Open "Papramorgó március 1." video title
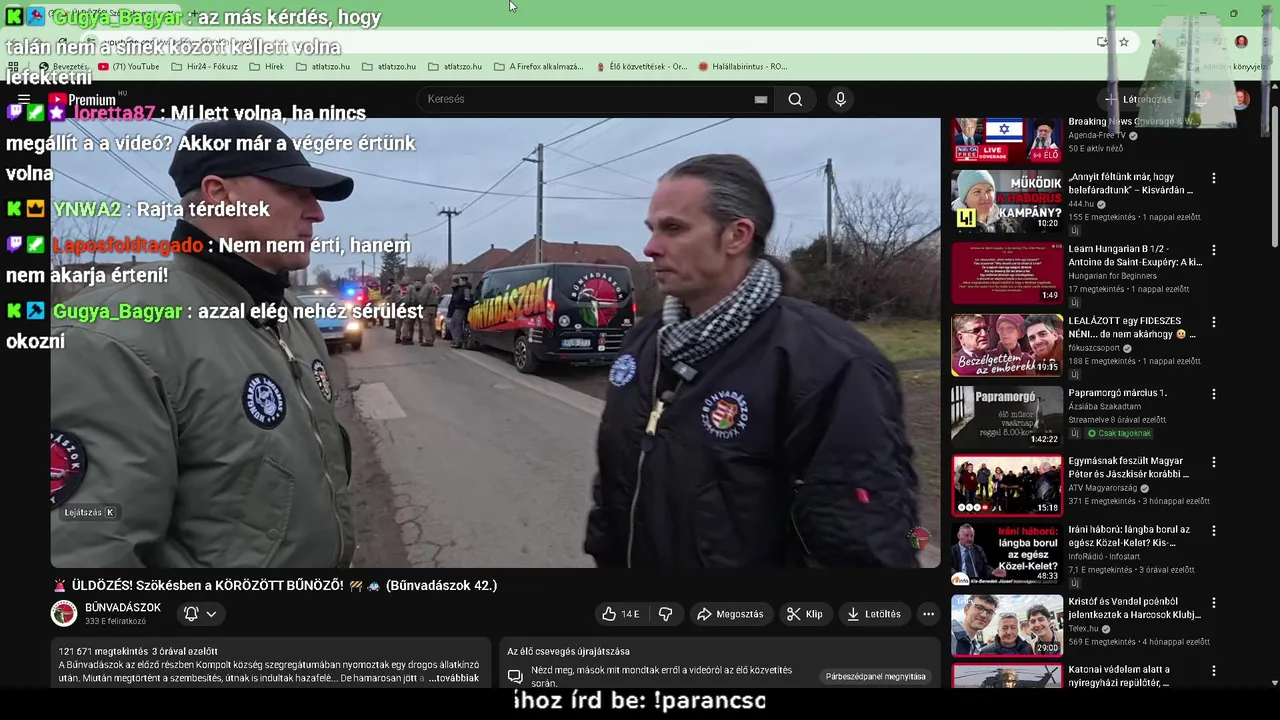The height and width of the screenshot is (720, 1280). [x=1117, y=393]
